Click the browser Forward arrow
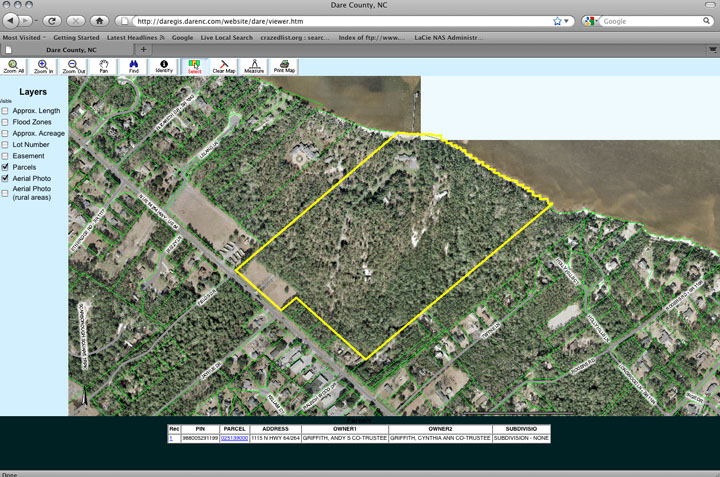Viewport: 720px width, 477px height. coord(26,21)
